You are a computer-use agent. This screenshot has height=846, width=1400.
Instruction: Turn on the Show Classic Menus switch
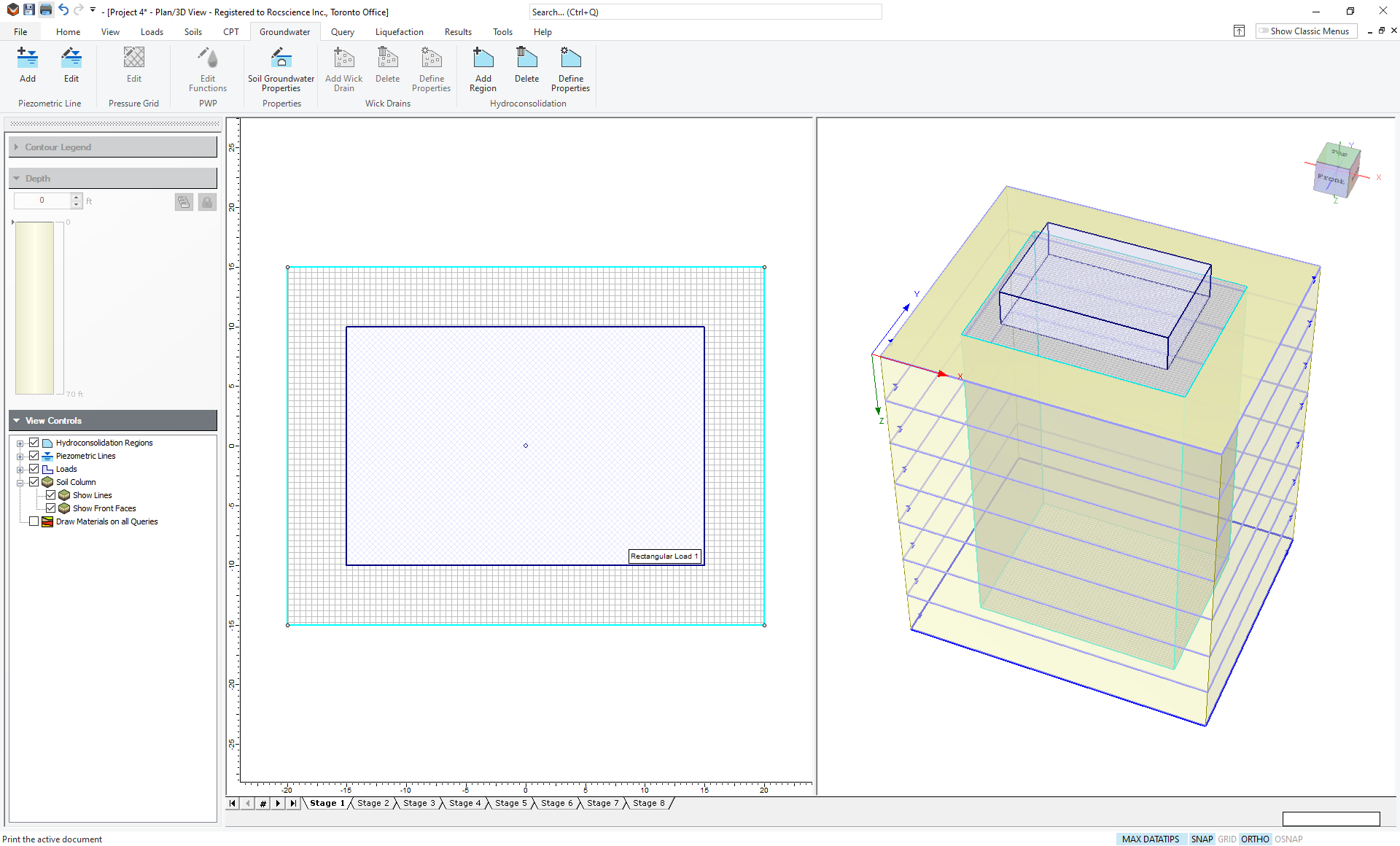pos(1264,31)
